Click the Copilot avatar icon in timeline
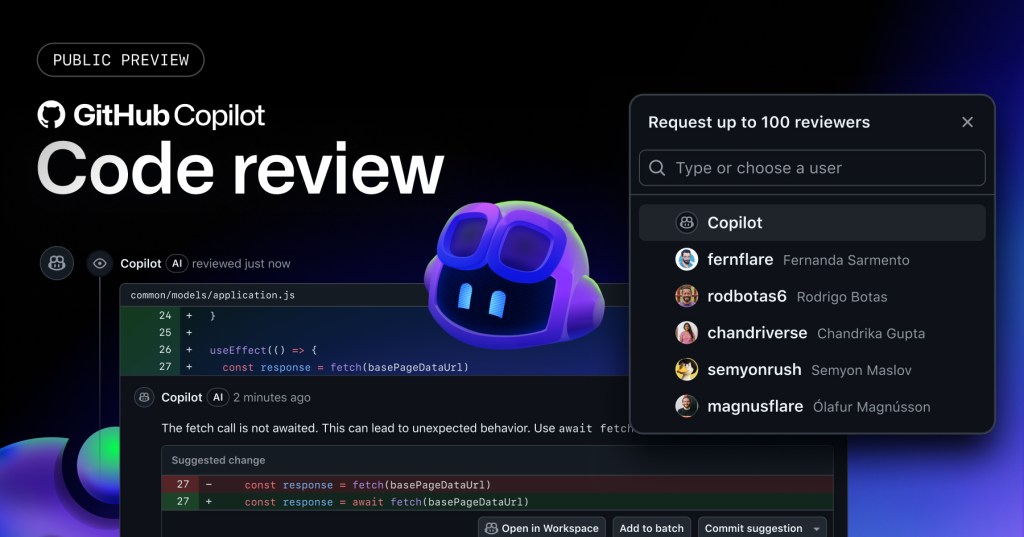The height and width of the screenshot is (537, 1024). click(57, 263)
